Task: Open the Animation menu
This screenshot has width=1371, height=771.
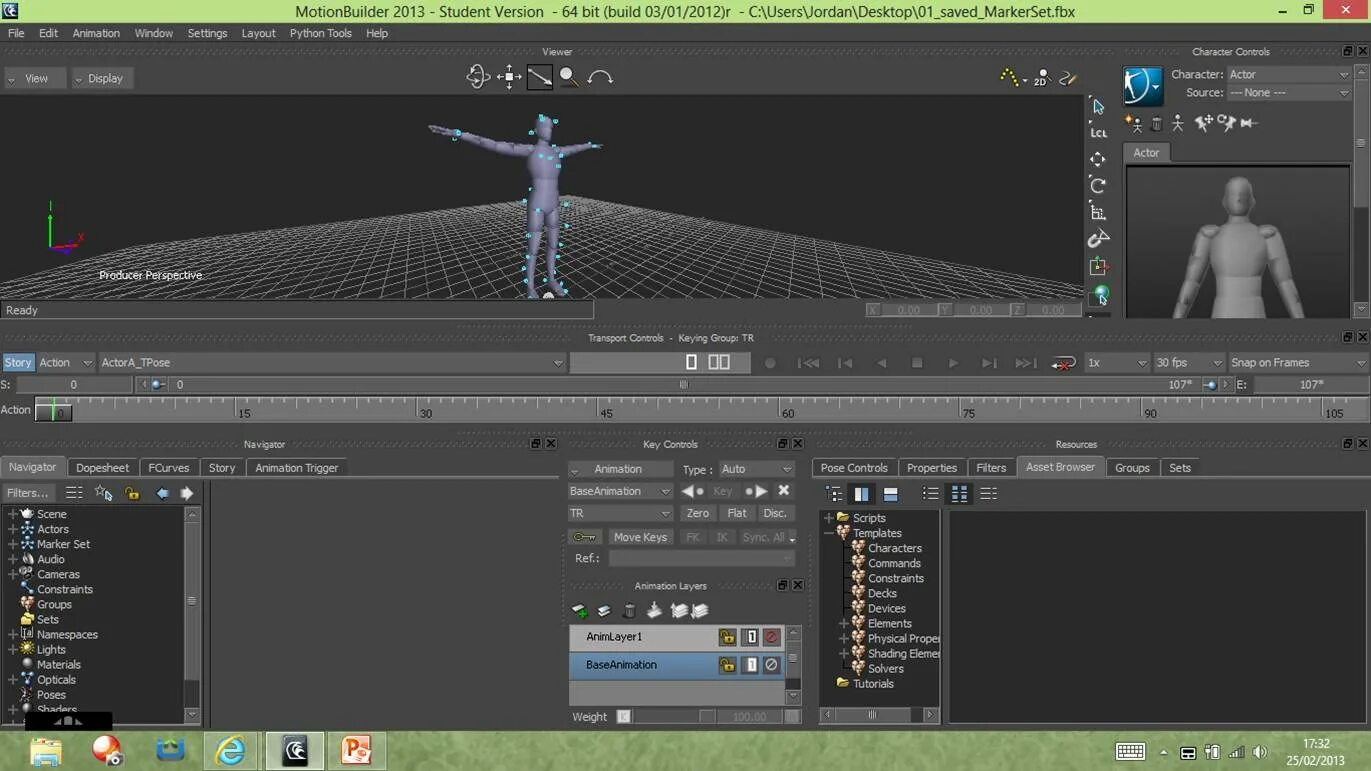Action: pos(96,33)
